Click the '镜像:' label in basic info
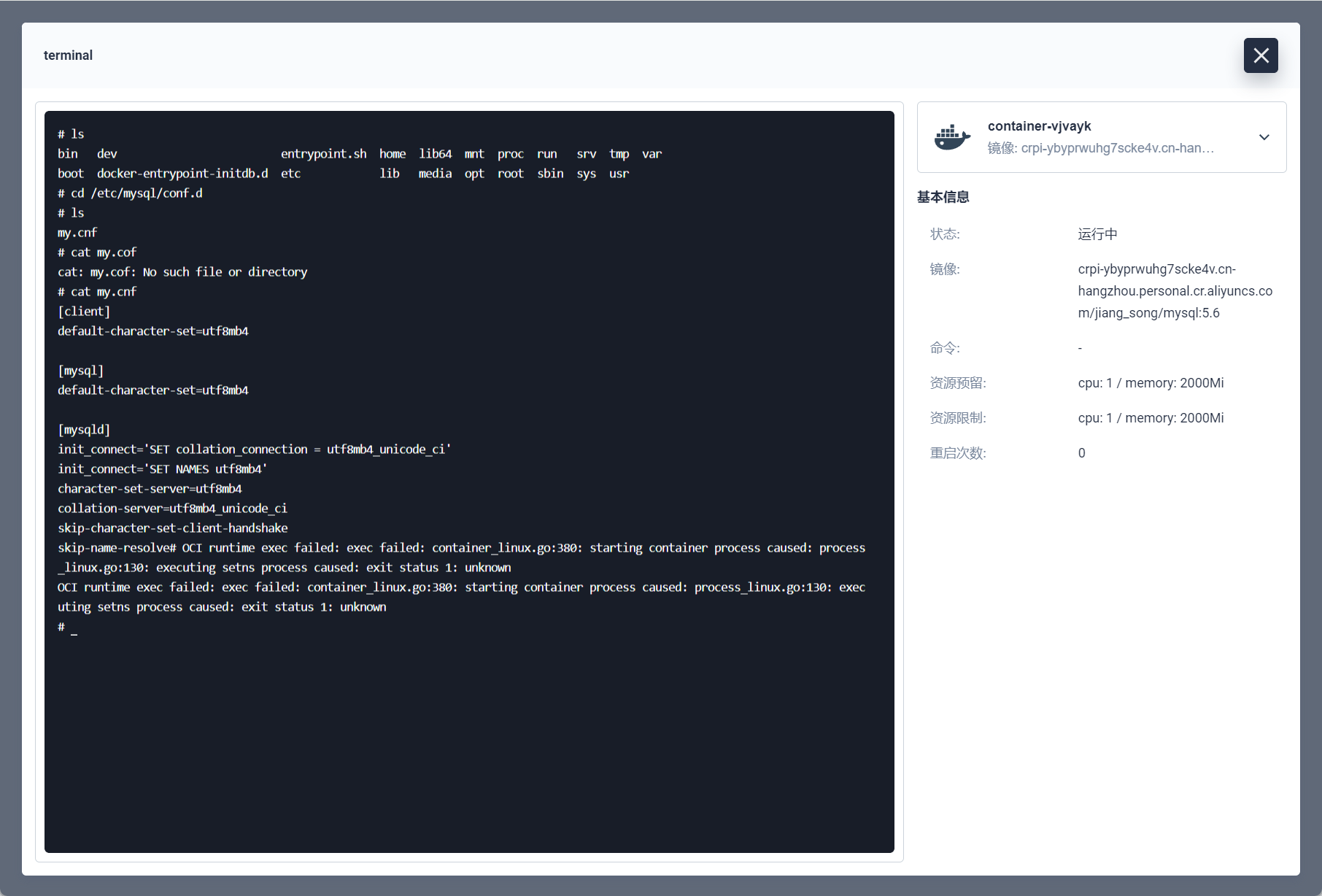The width and height of the screenshot is (1322, 896). (945, 269)
